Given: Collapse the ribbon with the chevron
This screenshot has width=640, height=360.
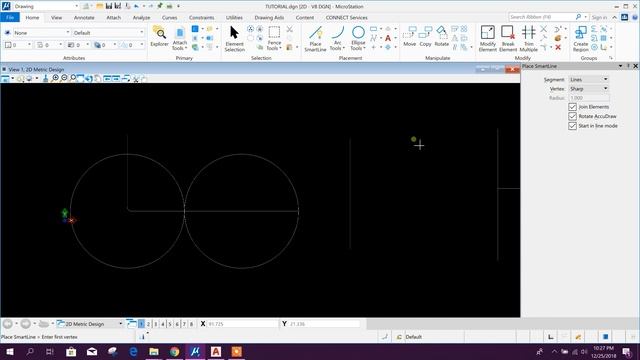Looking at the screenshot, I should click(614, 17).
